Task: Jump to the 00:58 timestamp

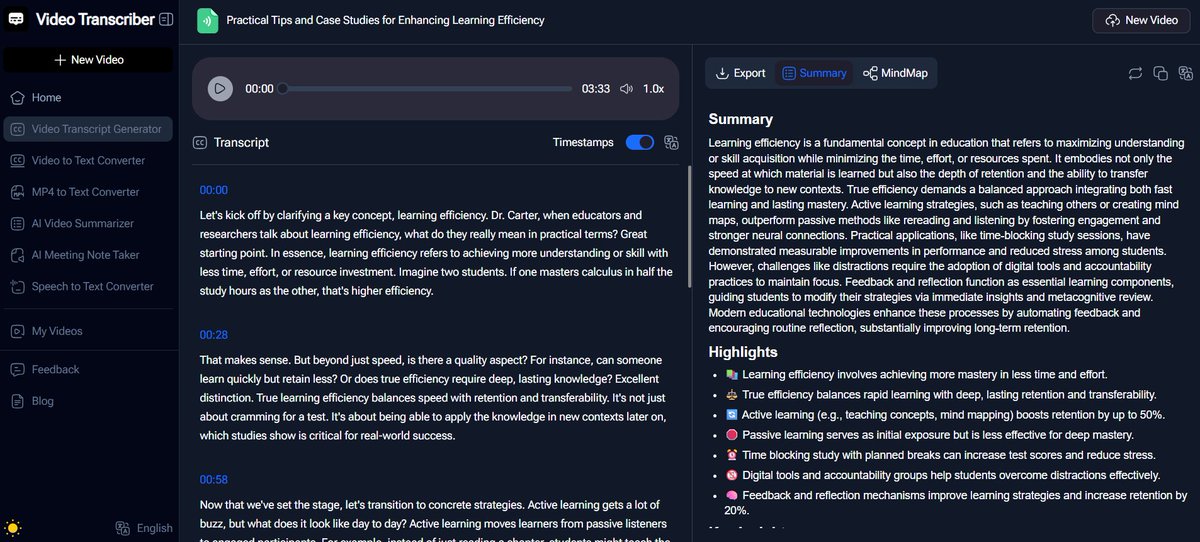Action: (214, 480)
